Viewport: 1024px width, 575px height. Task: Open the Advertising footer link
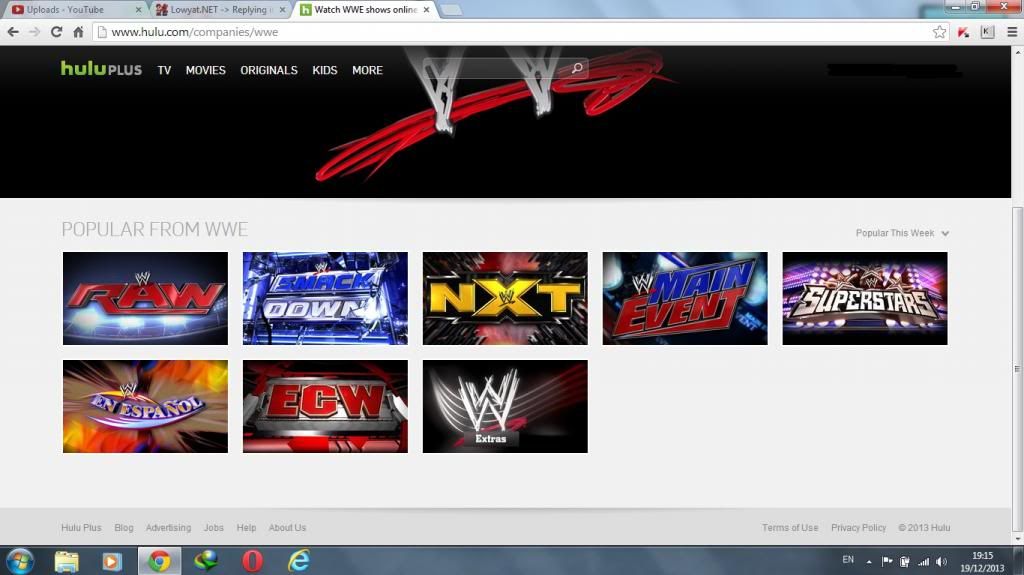[168, 528]
